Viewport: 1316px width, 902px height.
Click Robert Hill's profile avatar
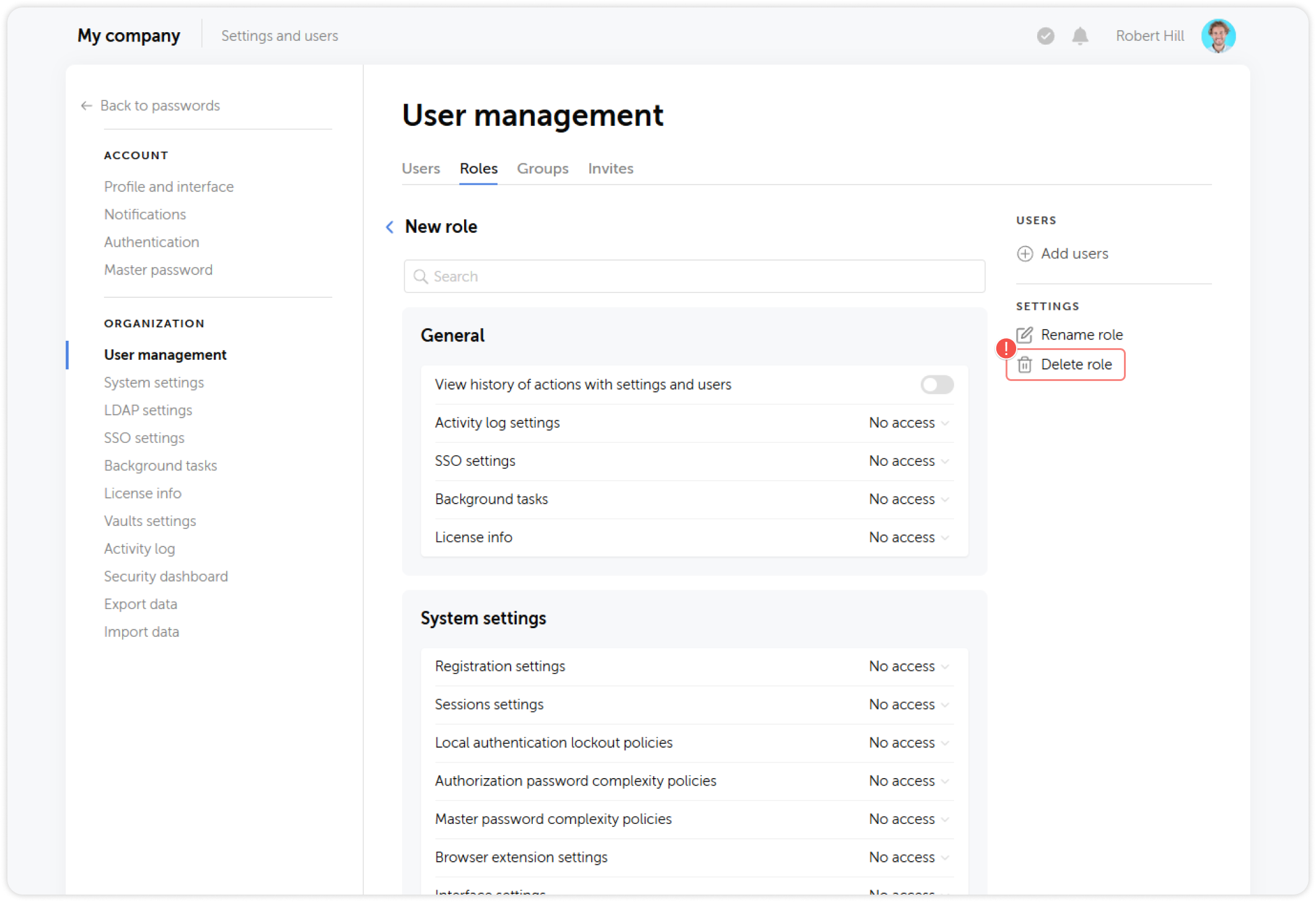(1217, 36)
